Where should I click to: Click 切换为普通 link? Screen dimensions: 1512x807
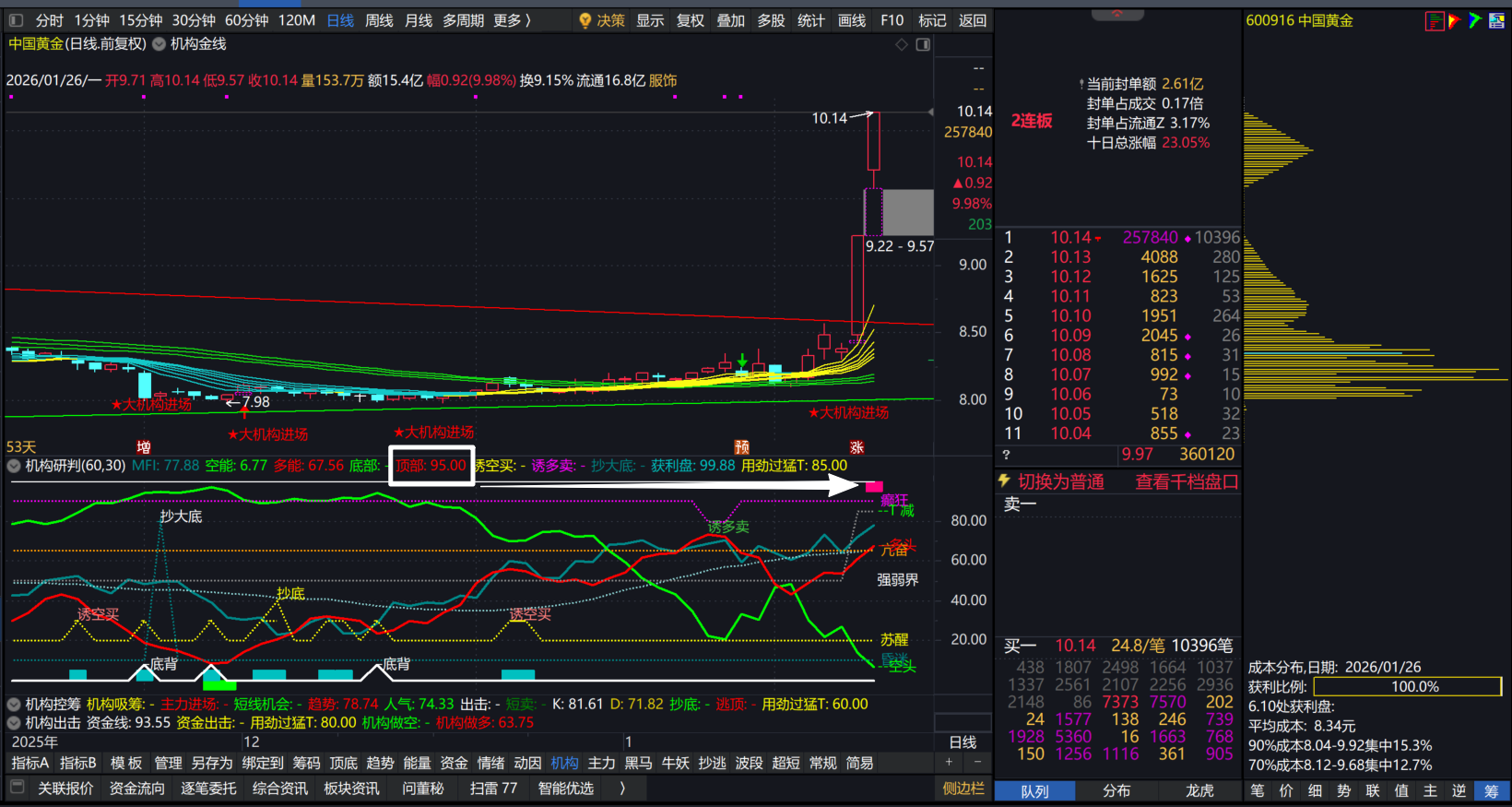(1061, 481)
